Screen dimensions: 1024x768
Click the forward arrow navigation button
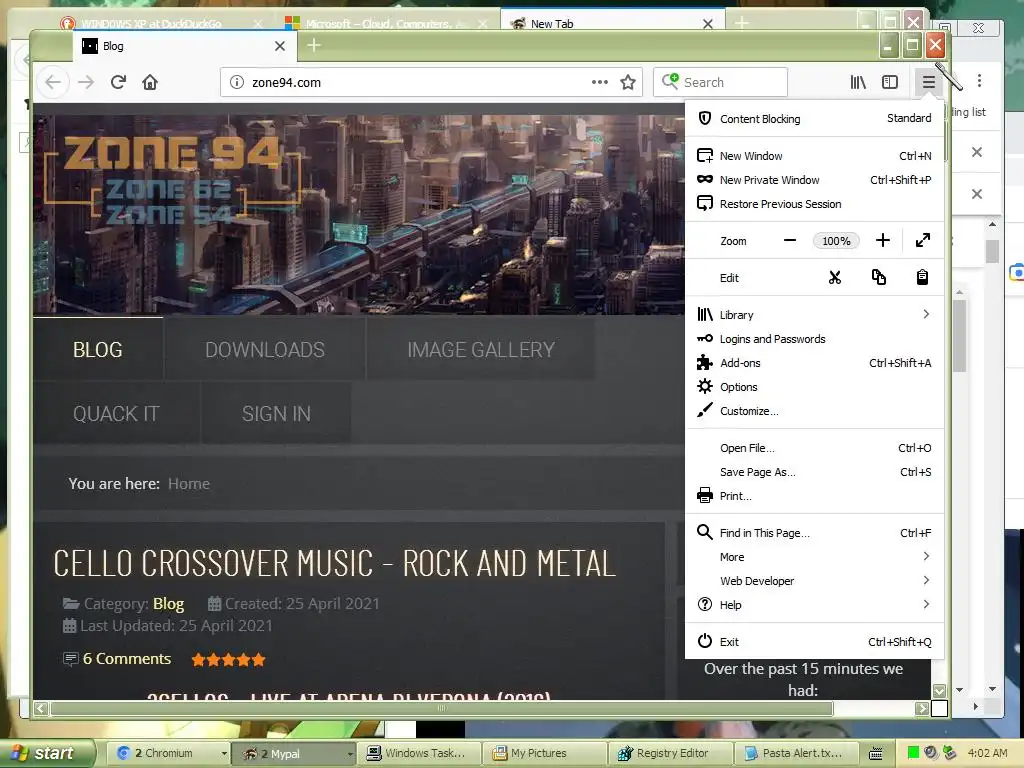click(x=86, y=82)
